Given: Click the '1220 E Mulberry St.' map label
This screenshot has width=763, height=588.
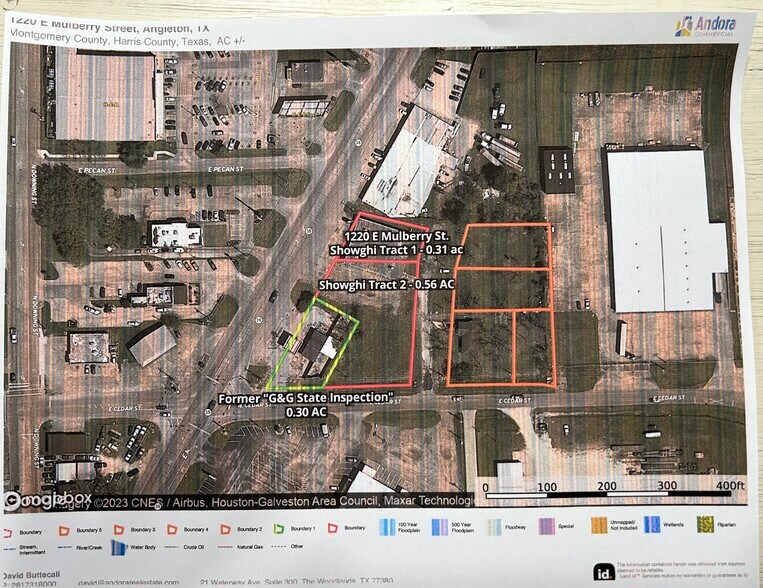Looking at the screenshot, I should pyautogui.click(x=396, y=236).
